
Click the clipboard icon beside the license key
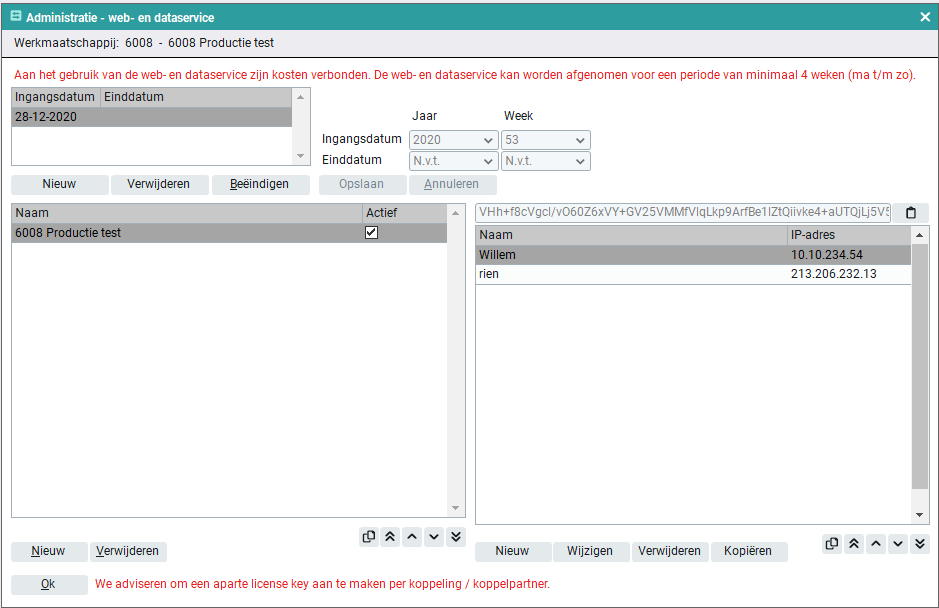point(910,213)
